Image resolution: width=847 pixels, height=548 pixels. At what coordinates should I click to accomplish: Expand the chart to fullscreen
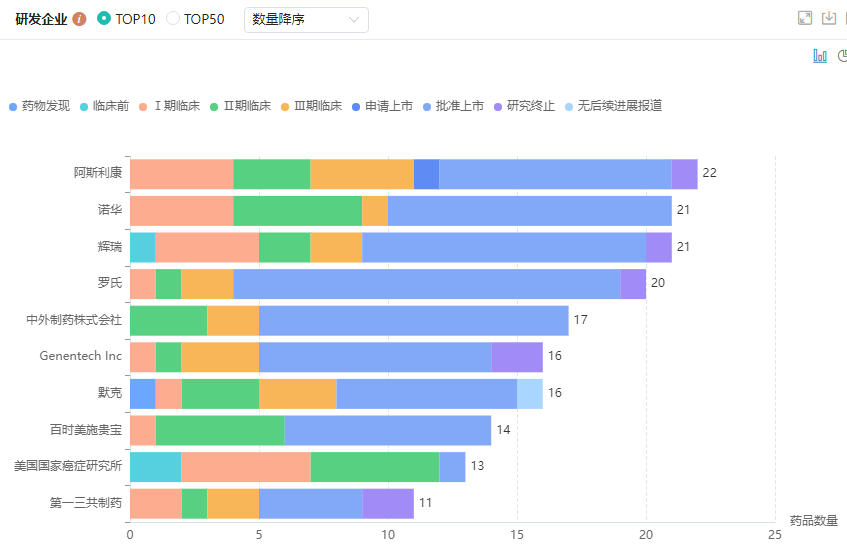(804, 18)
